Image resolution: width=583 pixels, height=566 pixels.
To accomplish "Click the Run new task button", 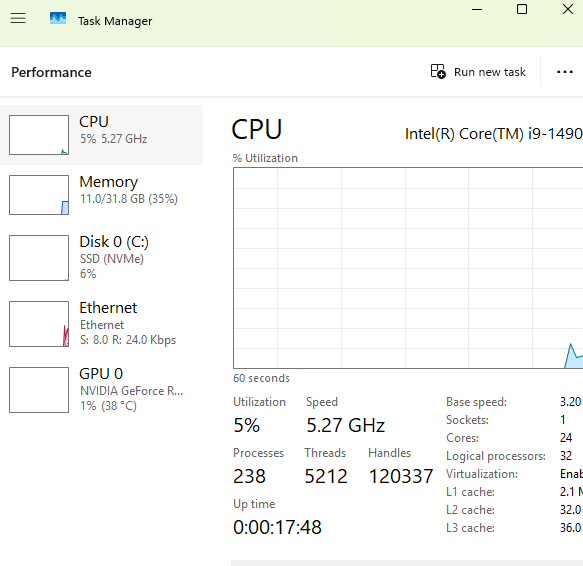I will [478, 71].
